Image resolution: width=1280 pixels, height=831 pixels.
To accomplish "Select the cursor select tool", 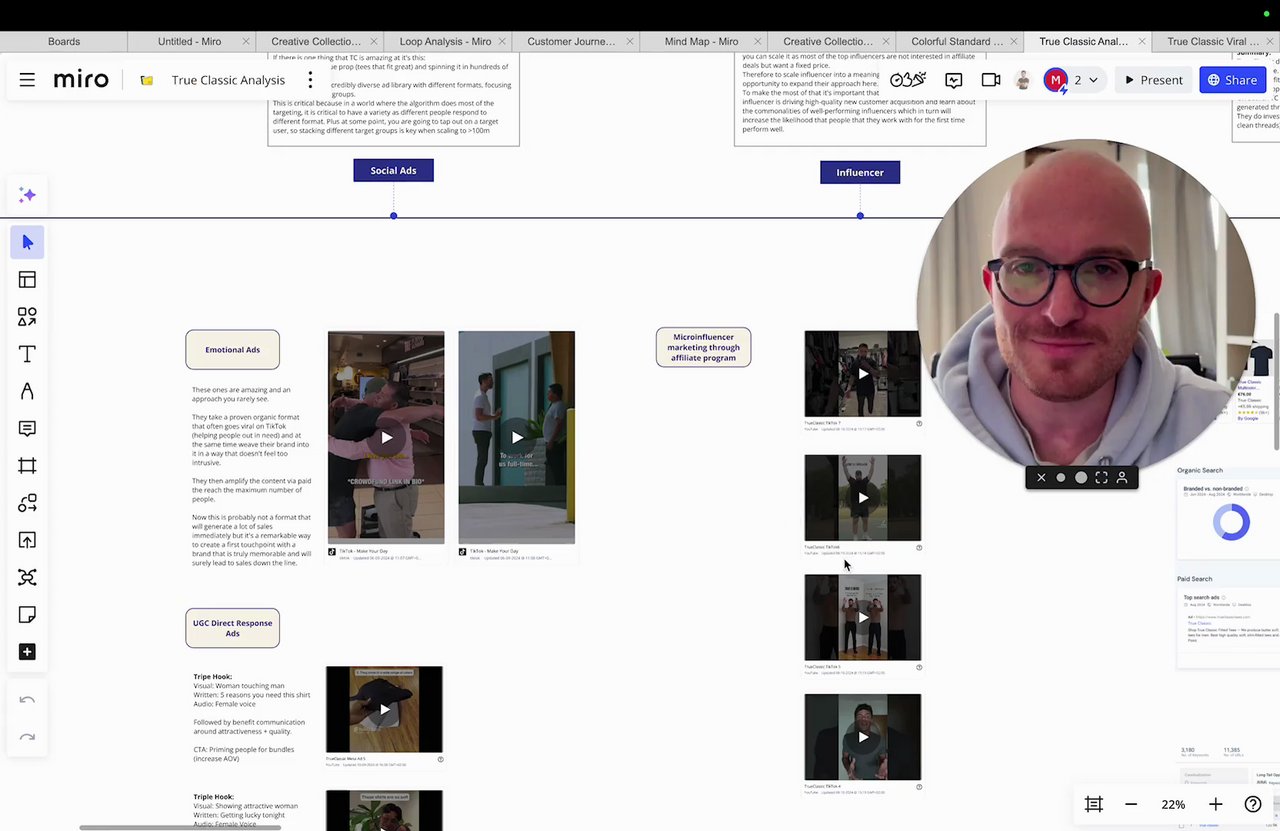I will point(27,242).
